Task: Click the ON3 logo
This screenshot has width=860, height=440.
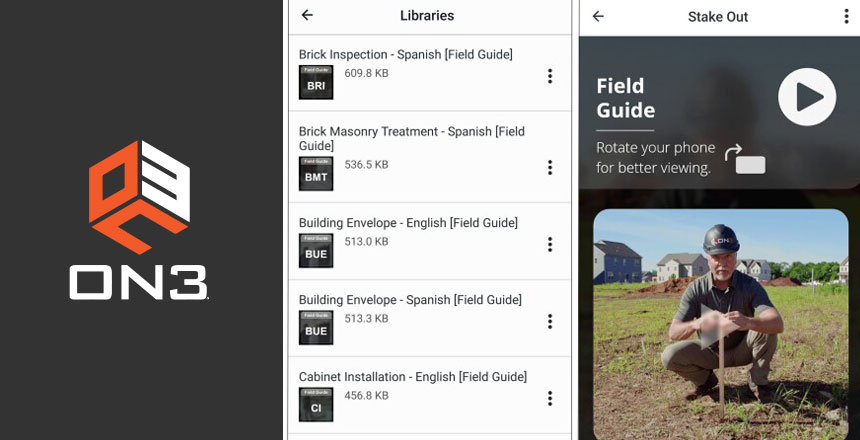Action: click(x=139, y=220)
